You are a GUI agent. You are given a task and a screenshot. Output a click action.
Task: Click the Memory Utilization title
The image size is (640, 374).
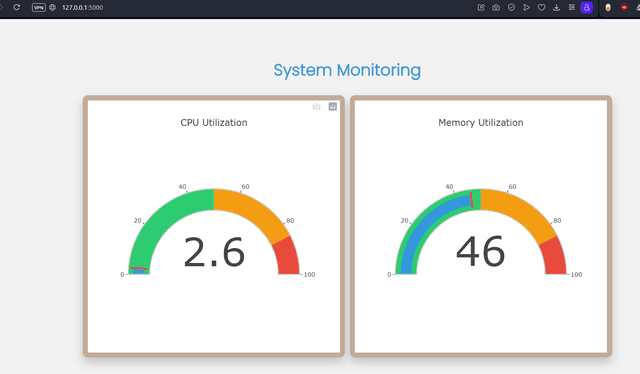(481, 122)
